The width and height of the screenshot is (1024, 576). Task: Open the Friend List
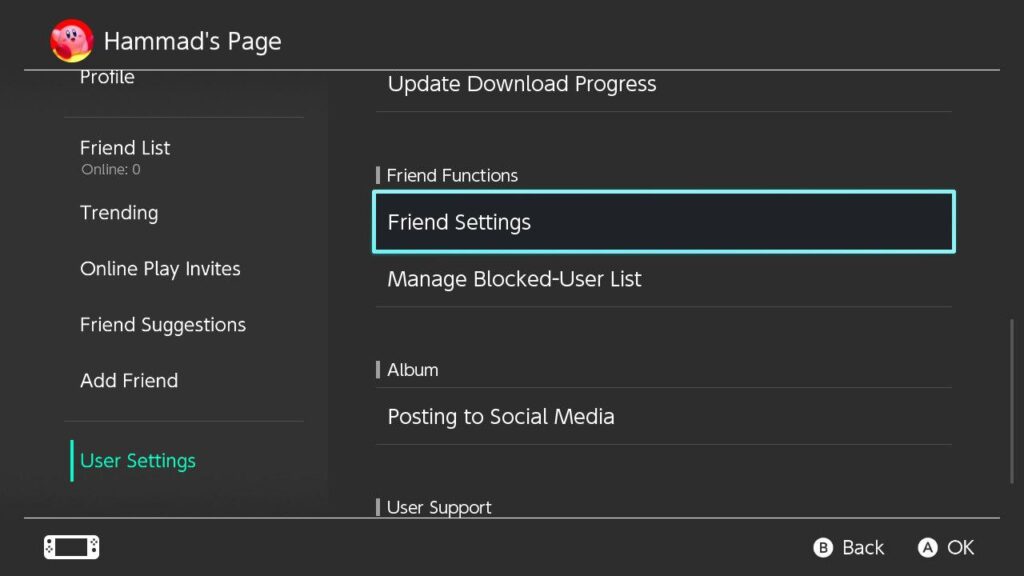pyautogui.click(x=124, y=147)
